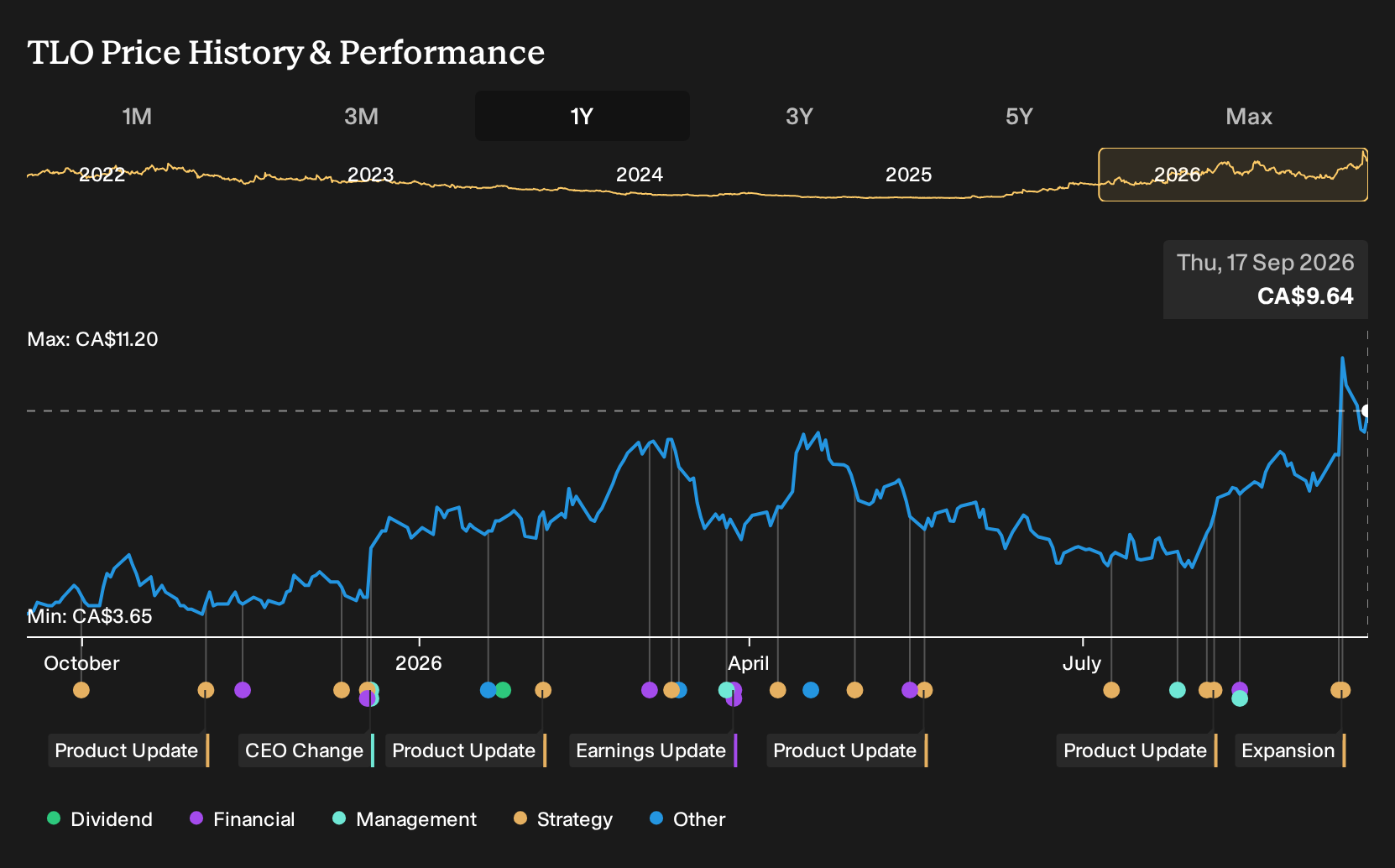The width and height of the screenshot is (1395, 868).
Task: Select the active 1Y time range tab
Action: click(x=583, y=116)
